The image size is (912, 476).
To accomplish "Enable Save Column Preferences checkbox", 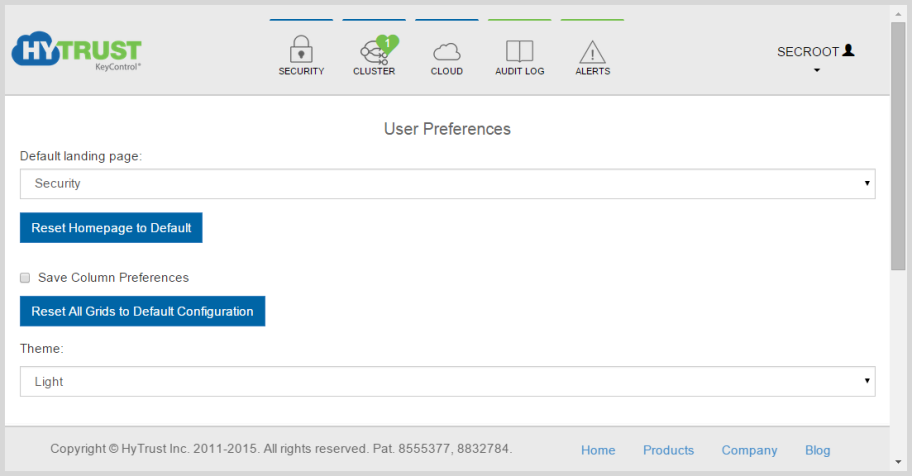I will (x=25, y=278).
